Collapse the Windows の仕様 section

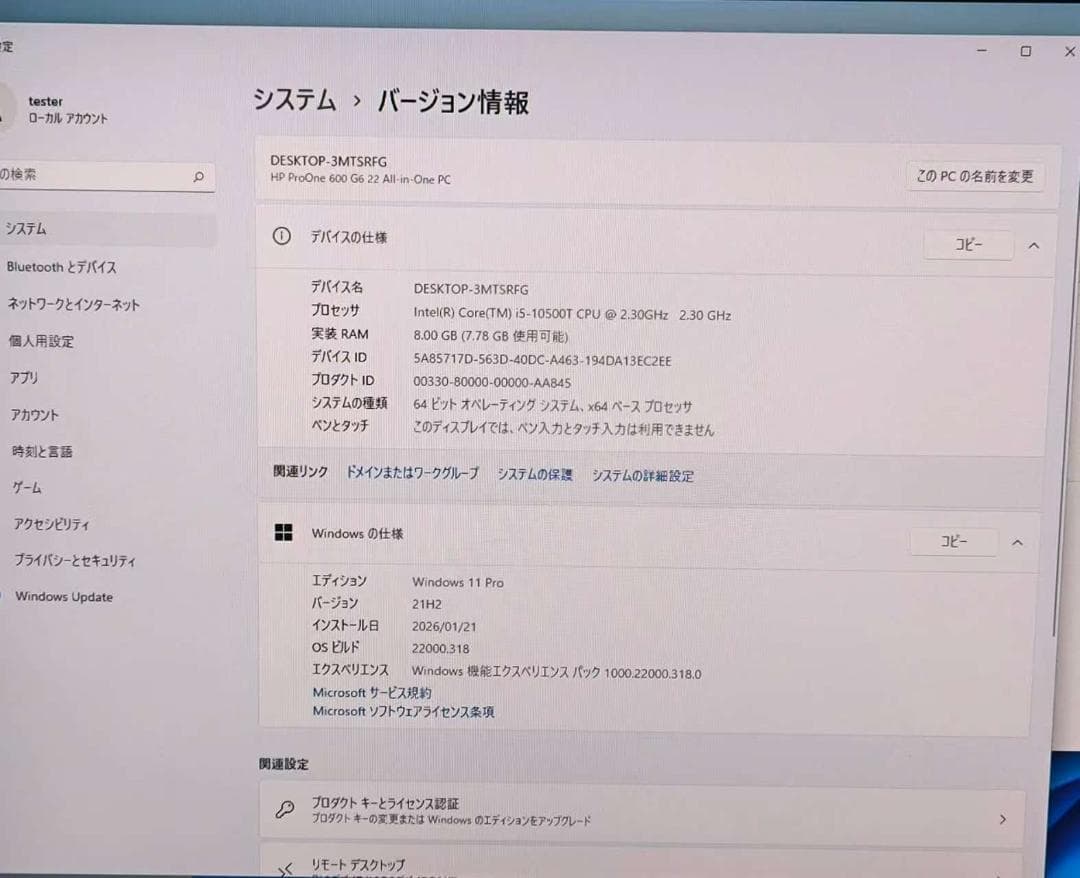pos(1017,541)
